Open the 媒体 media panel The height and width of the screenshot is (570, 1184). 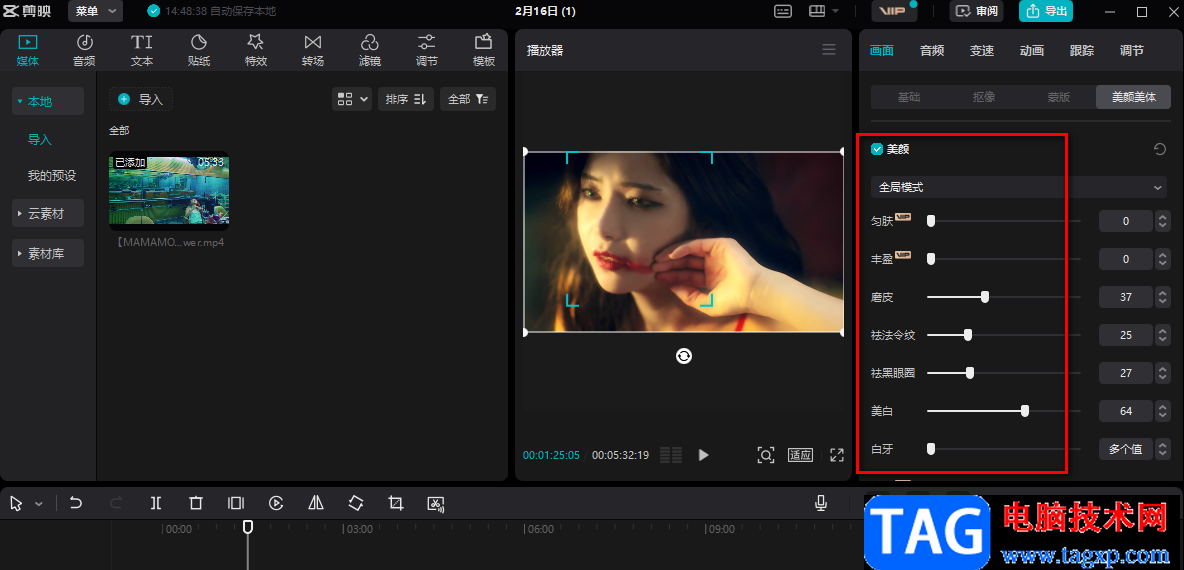[x=28, y=51]
